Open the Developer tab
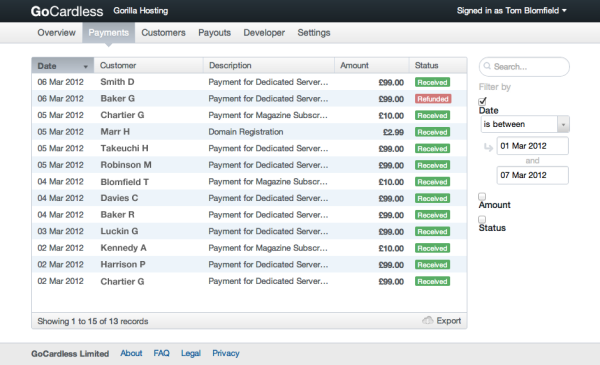 264,33
